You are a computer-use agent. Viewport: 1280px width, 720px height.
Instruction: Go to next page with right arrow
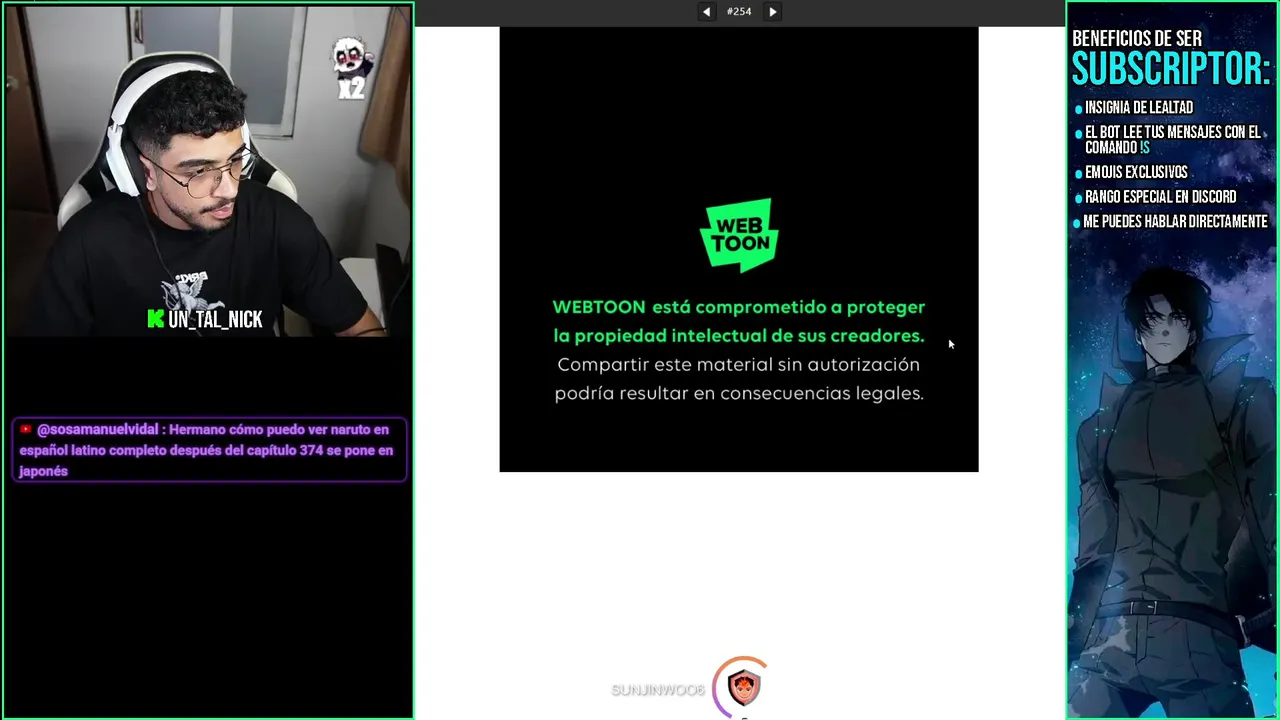pyautogui.click(x=772, y=12)
